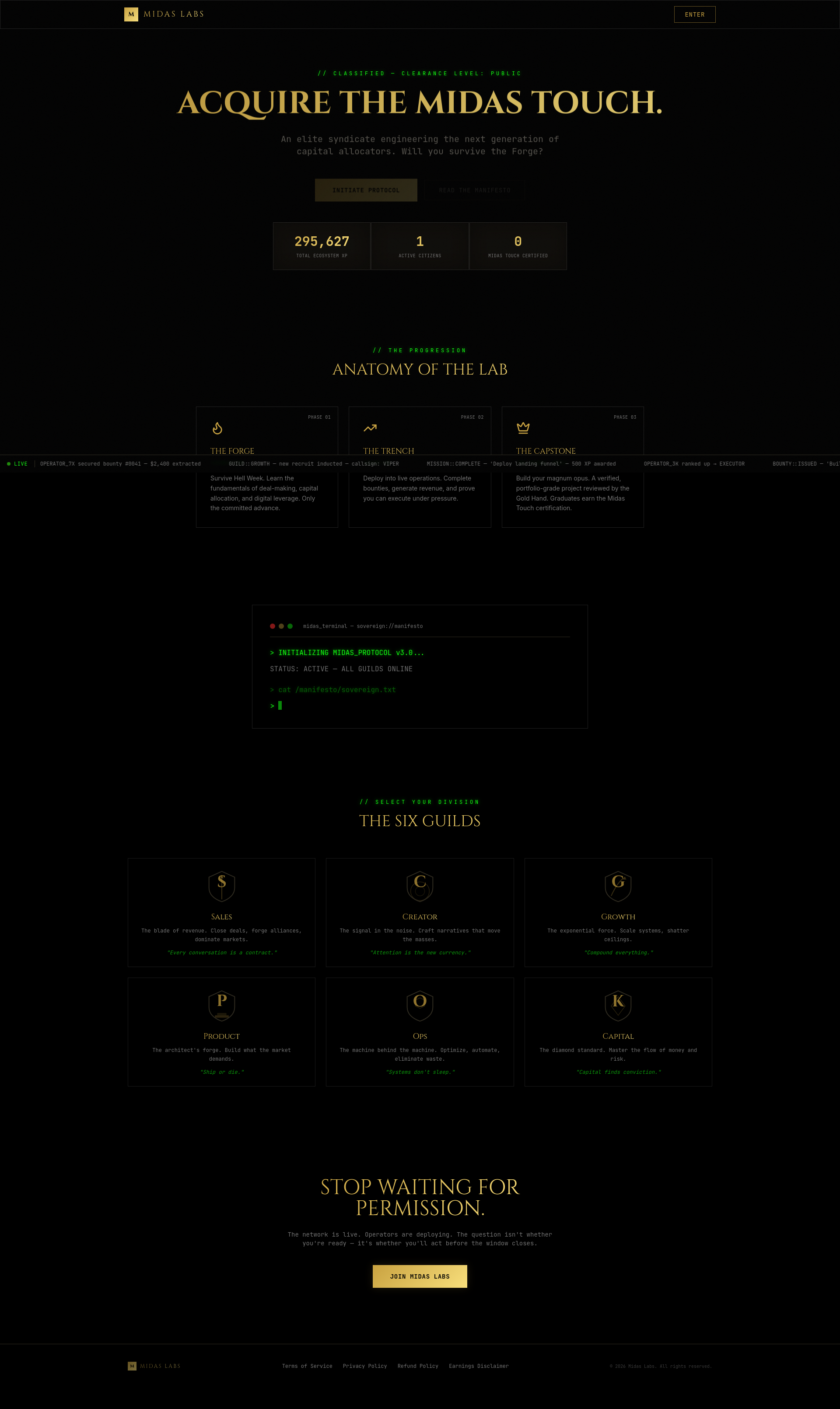
Task: Click the 'Systems don't sleep.' quote
Action: (x=420, y=1072)
